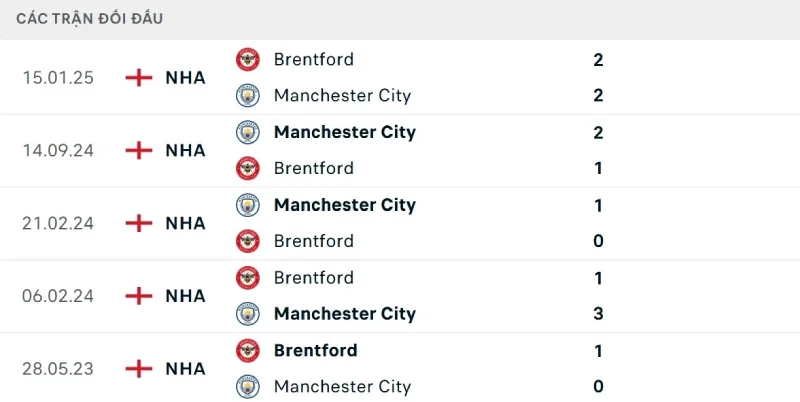Select the NHA league label for 06.02.24
The height and width of the screenshot is (402, 800).
click(x=185, y=296)
